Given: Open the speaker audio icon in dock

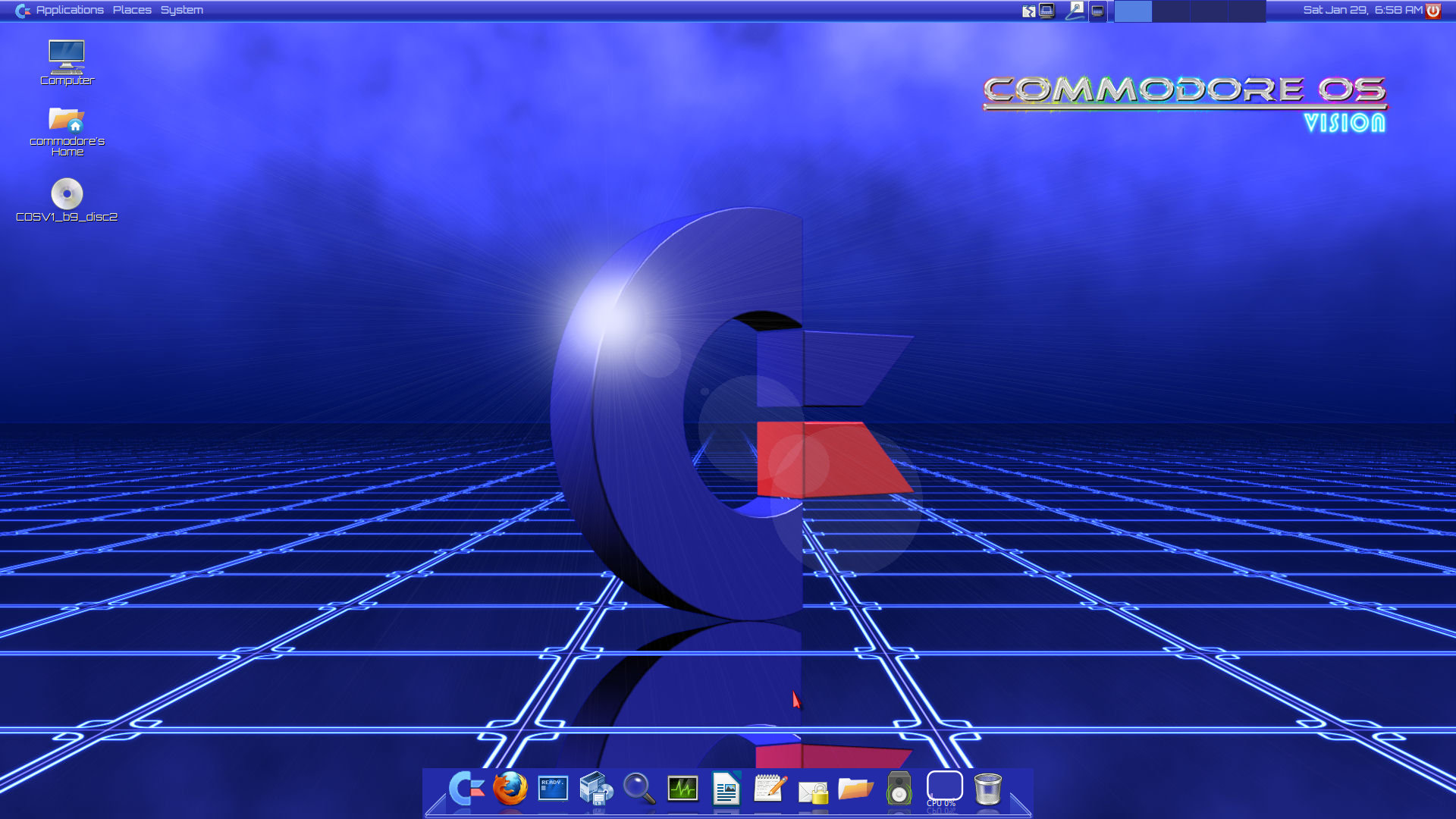Looking at the screenshot, I should [x=899, y=789].
